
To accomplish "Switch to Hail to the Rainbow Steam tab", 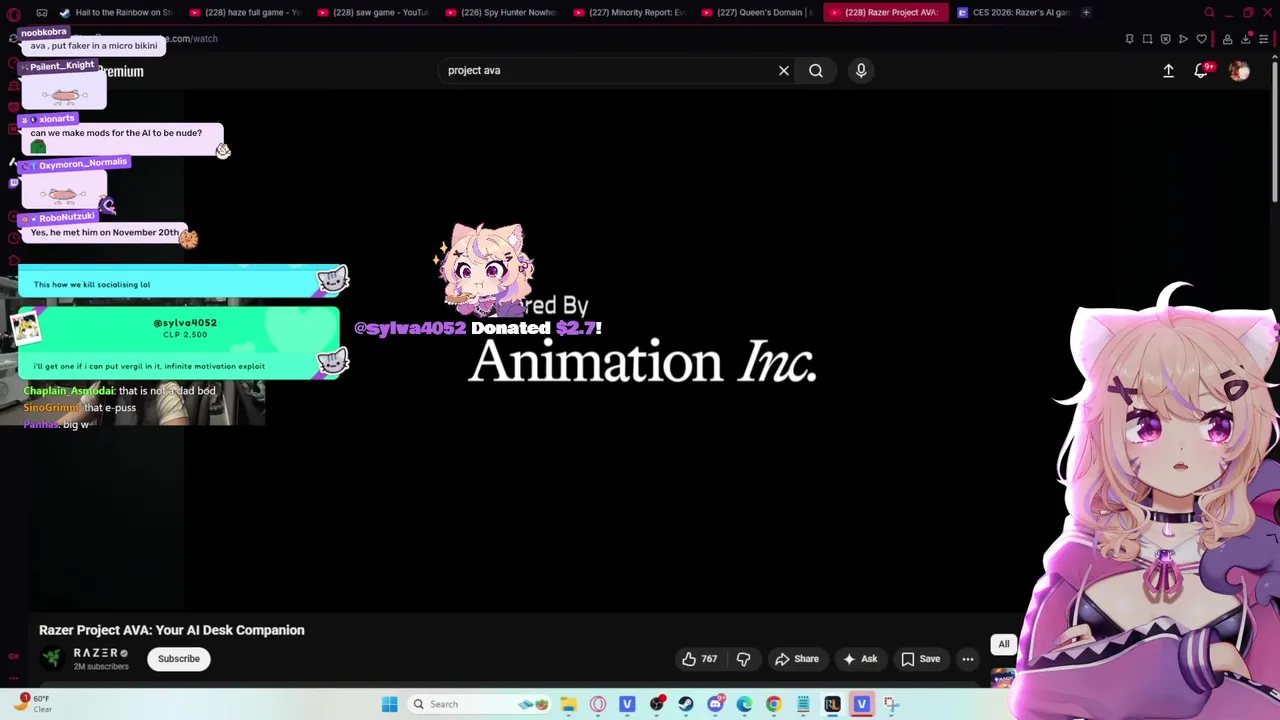I will 117,12.
